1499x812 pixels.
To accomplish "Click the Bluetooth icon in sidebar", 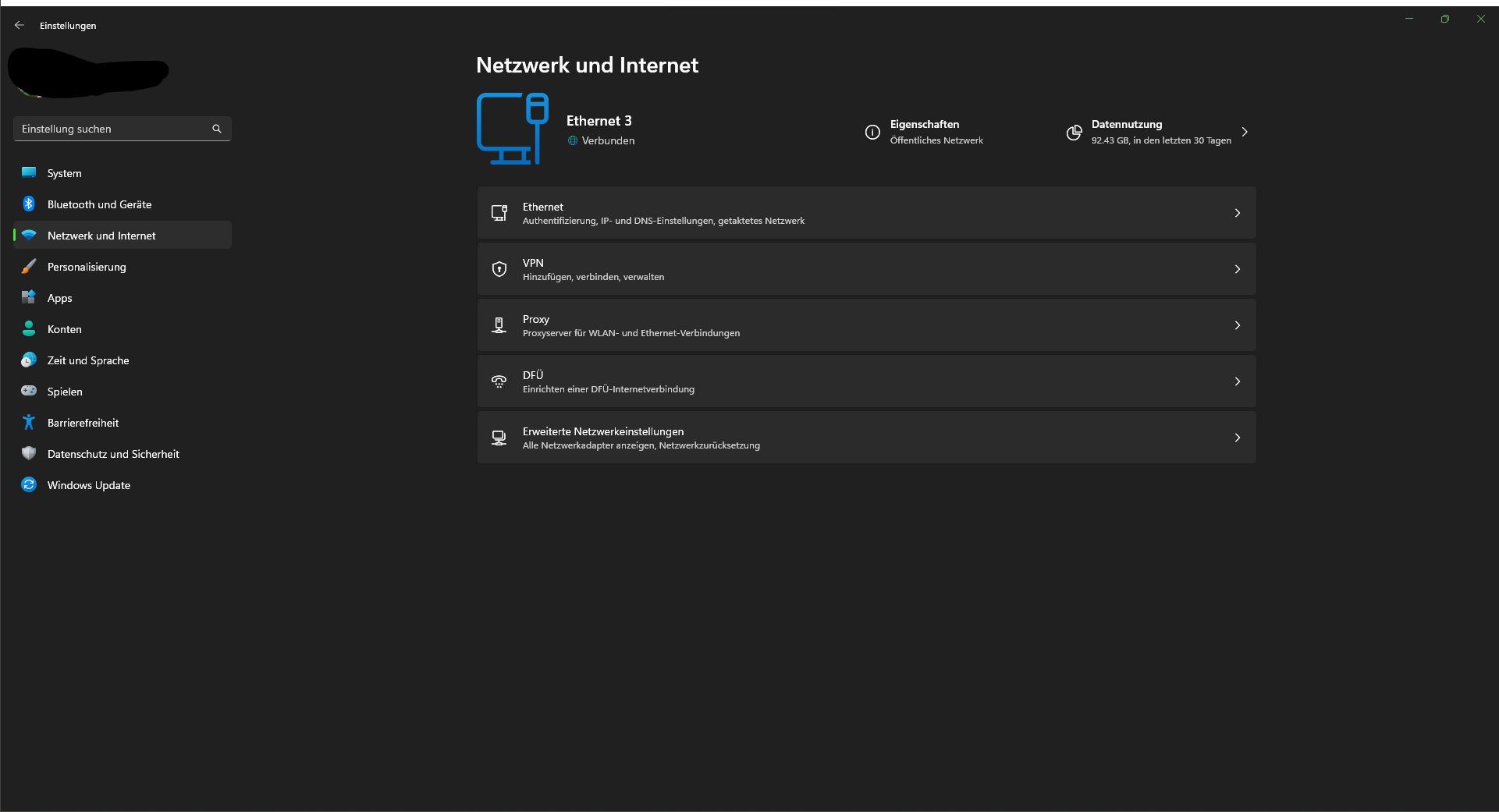I will click(29, 204).
